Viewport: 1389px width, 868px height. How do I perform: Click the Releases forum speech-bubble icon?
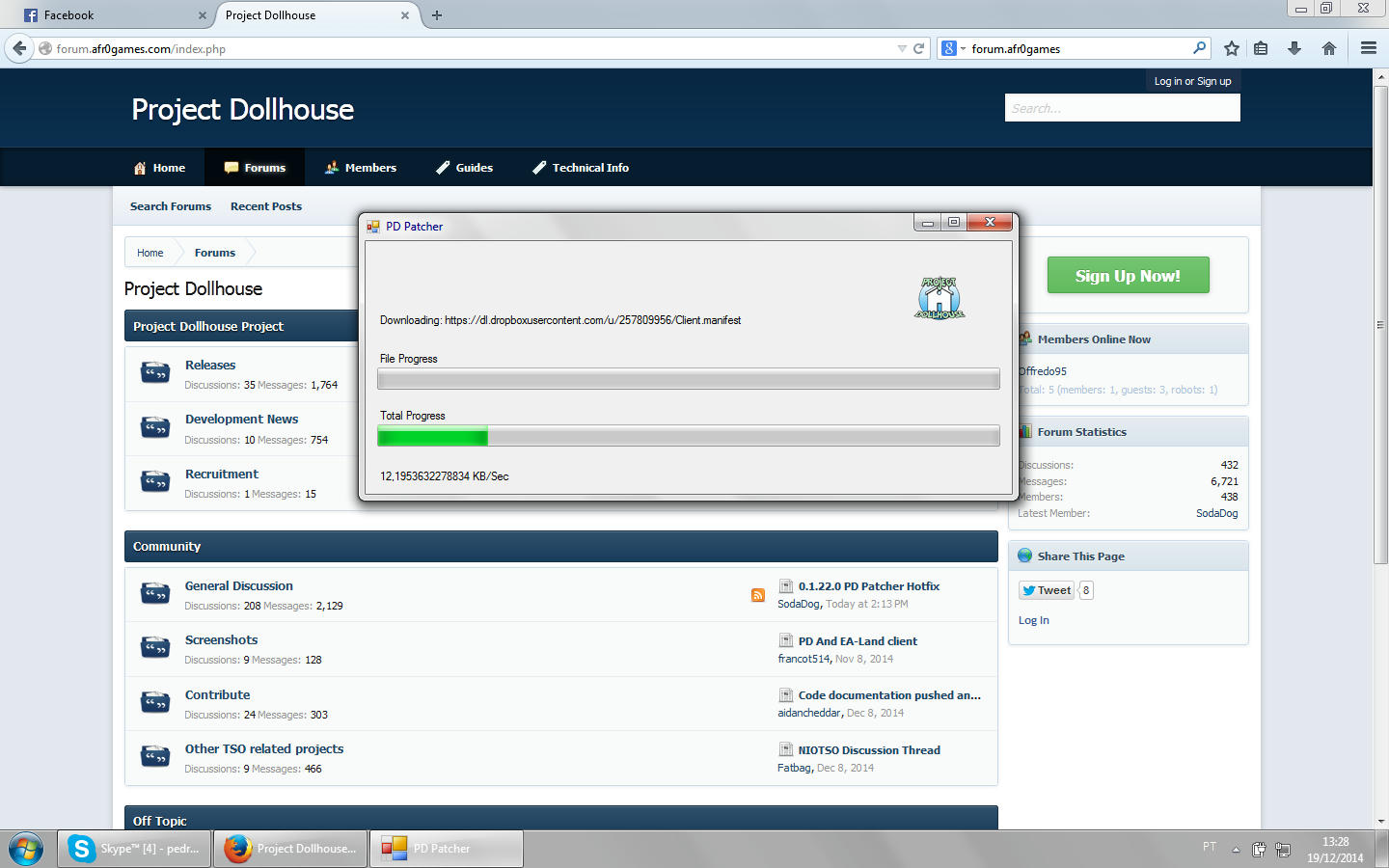[155, 373]
